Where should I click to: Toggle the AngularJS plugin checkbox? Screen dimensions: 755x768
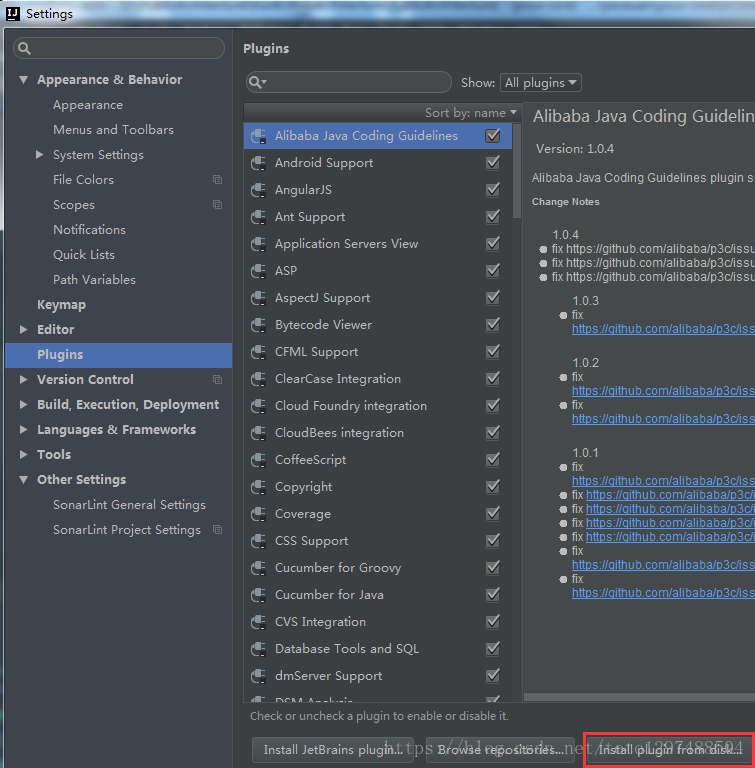(493, 190)
